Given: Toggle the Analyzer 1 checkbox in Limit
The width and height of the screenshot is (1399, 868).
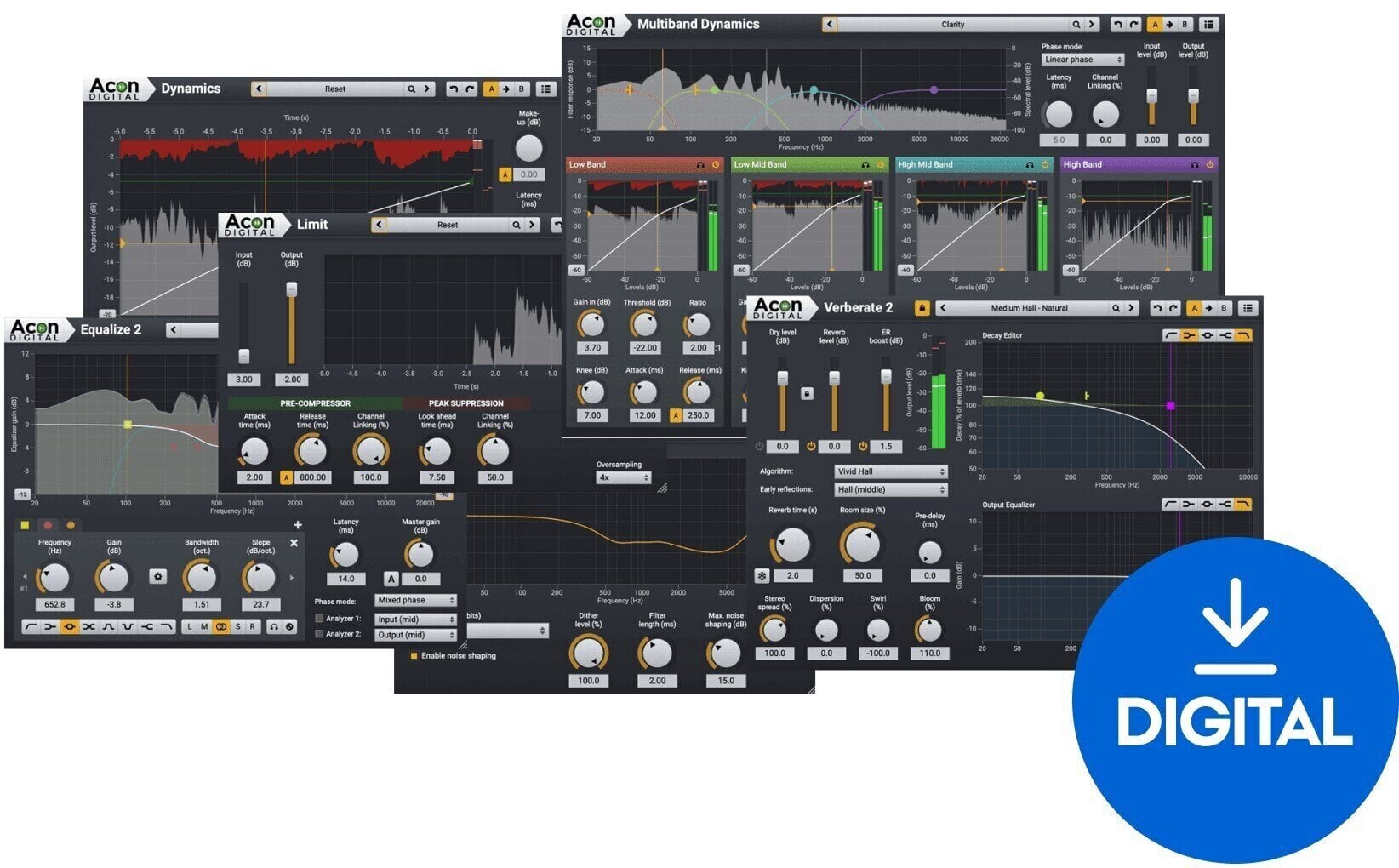Looking at the screenshot, I should tap(320, 619).
